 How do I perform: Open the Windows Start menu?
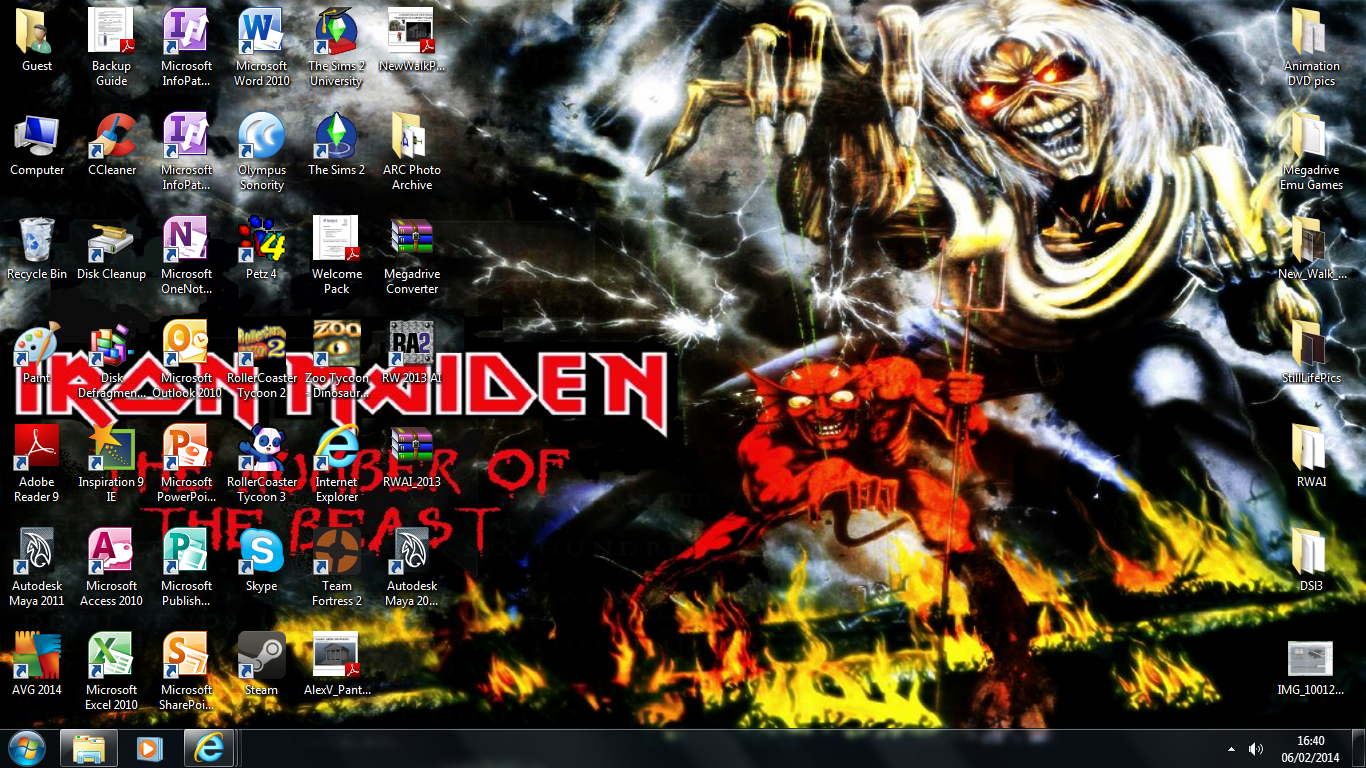point(26,748)
